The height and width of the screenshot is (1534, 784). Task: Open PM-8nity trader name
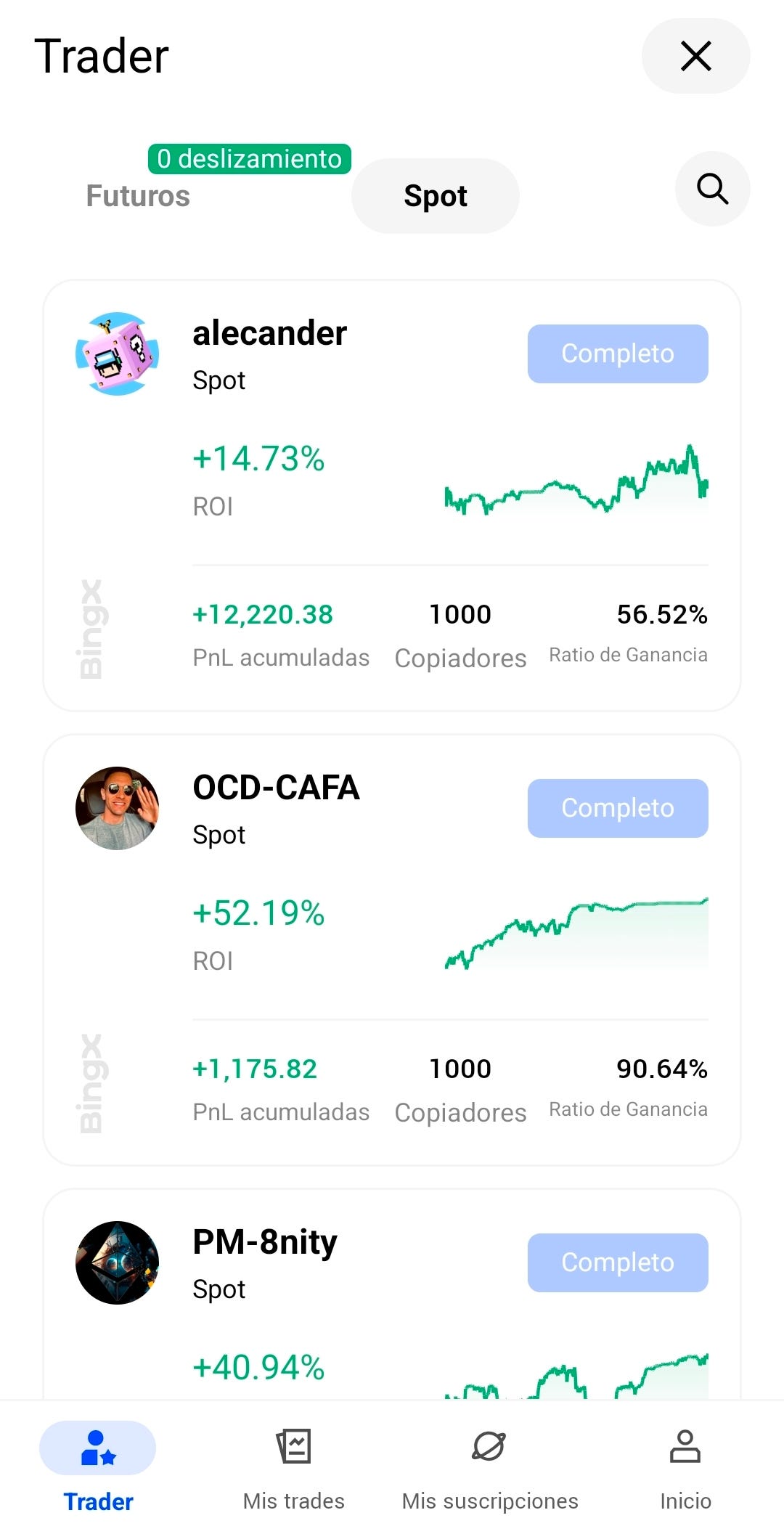click(x=265, y=1242)
